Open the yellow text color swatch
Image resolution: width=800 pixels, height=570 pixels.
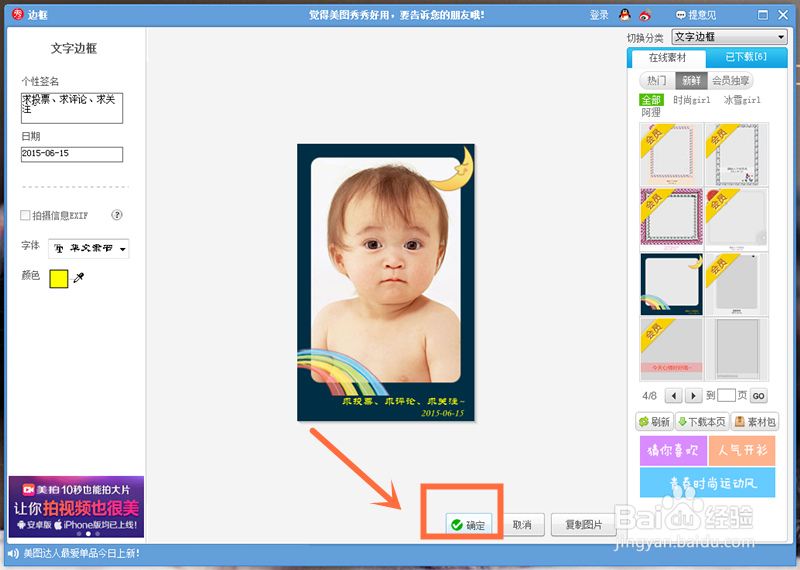tap(59, 279)
